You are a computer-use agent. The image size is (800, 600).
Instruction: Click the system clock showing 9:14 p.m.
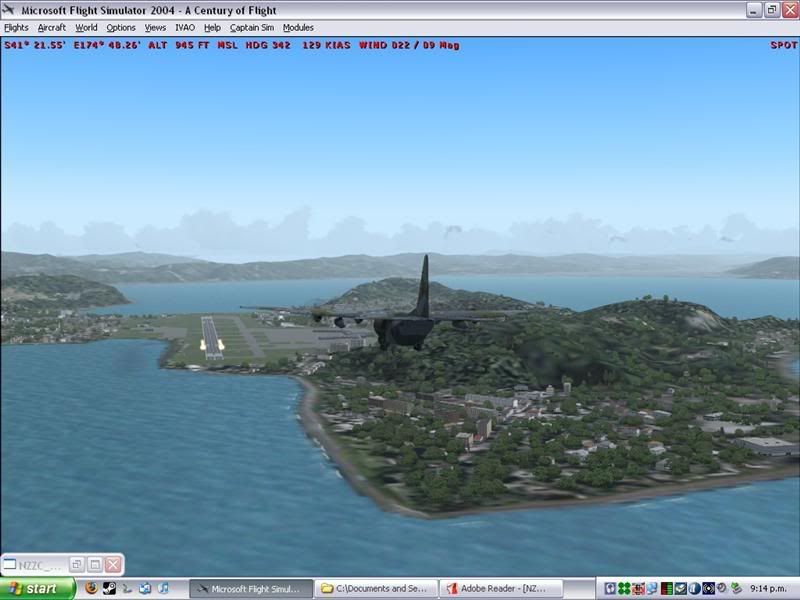(771, 589)
